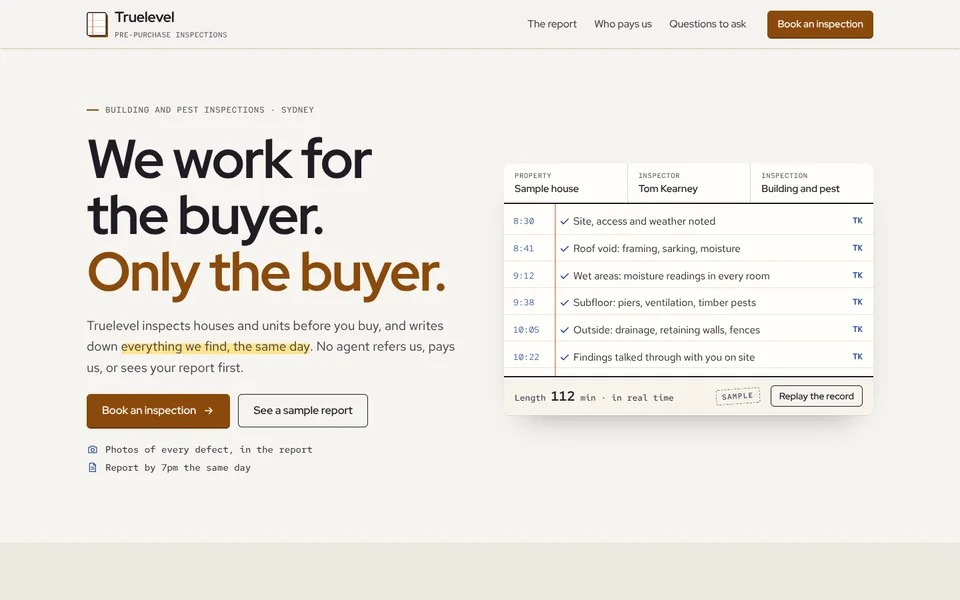The height and width of the screenshot is (600, 960).
Task: Click See a sample report button
Action: tap(302, 411)
